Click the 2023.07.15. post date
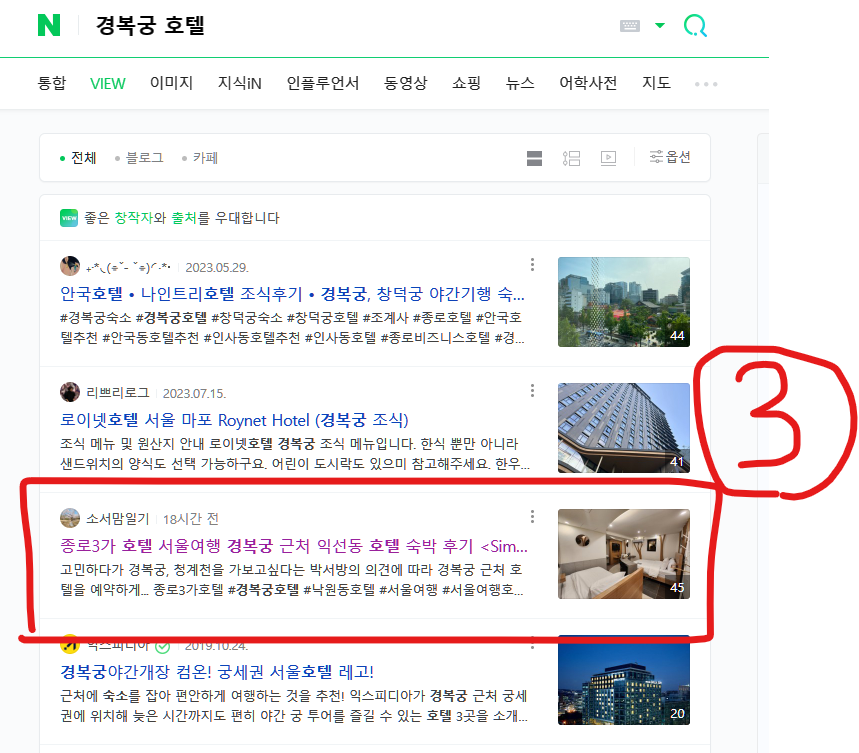This screenshot has width=859, height=753. pyautogui.click(x=194, y=393)
